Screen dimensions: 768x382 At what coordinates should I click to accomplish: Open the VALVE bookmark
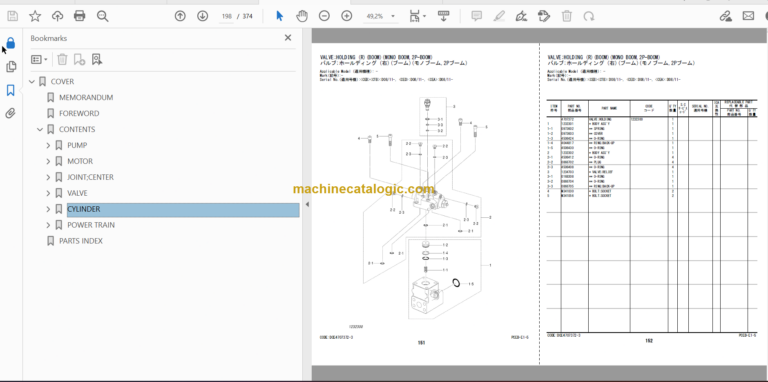[x=77, y=193]
